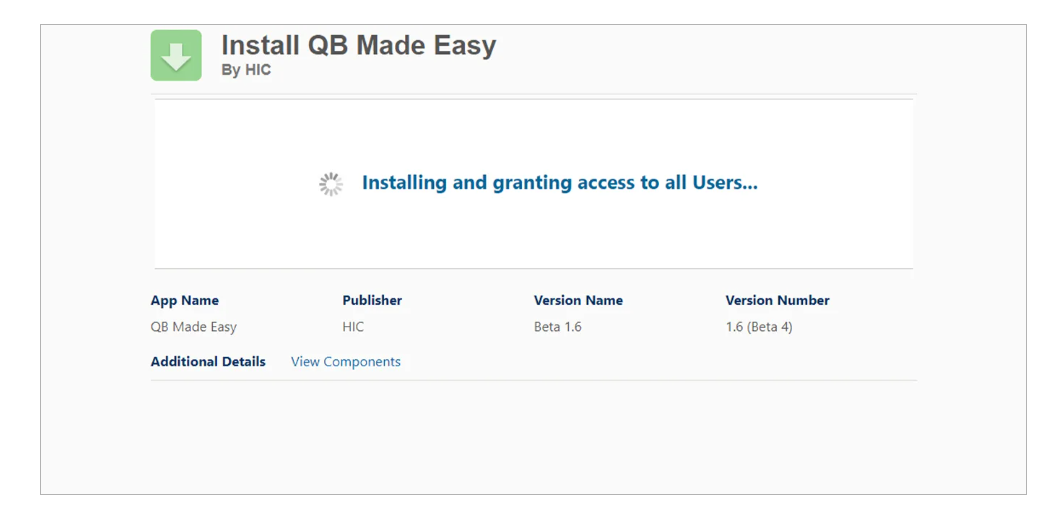This screenshot has width=1055, height=526.
Task: Click the Additional Details label
Action: coord(208,362)
